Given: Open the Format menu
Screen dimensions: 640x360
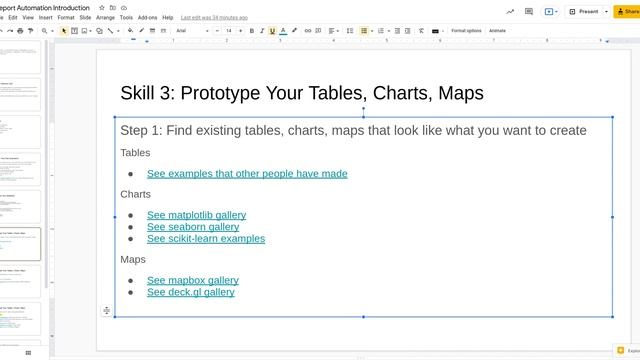Looking at the screenshot, I should click(x=66, y=18).
